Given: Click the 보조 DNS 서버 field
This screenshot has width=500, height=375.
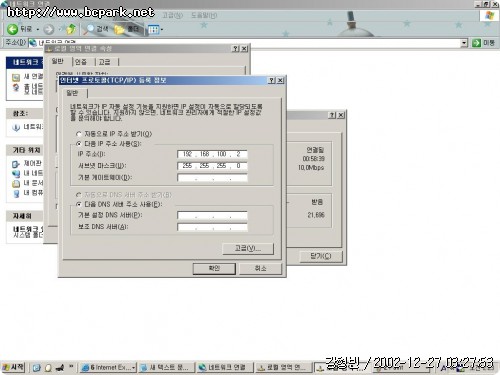Looking at the screenshot, I should pos(212,227).
